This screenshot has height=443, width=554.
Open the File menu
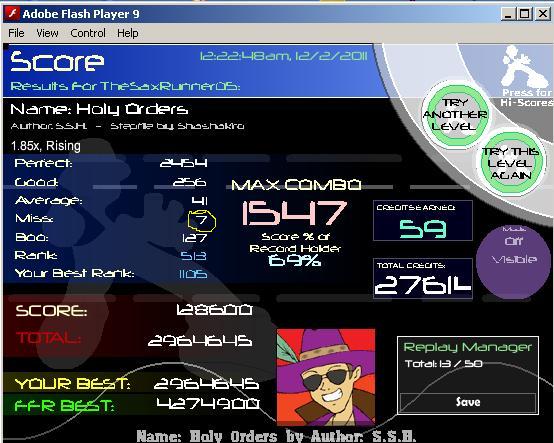pyautogui.click(x=16, y=33)
